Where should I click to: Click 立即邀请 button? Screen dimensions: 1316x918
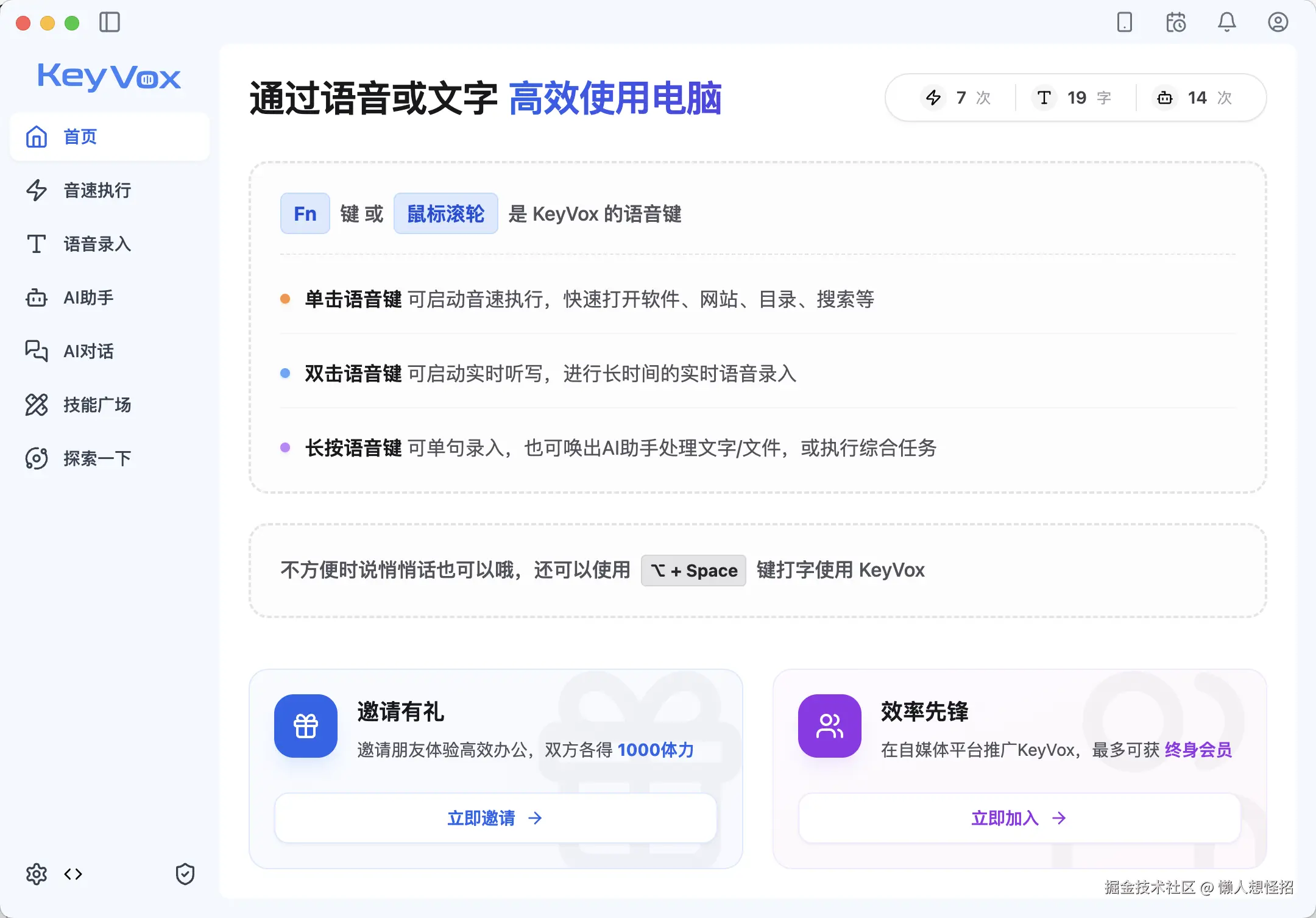tap(495, 818)
